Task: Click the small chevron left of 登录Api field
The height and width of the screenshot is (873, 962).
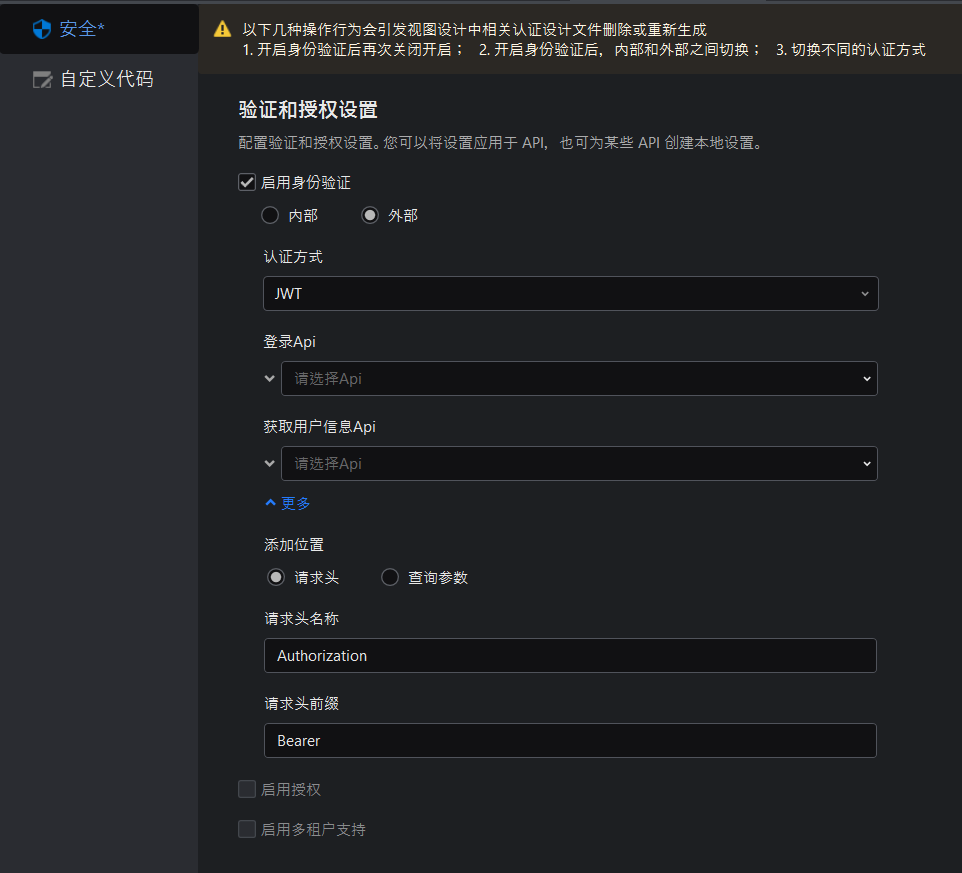Action: click(269, 379)
